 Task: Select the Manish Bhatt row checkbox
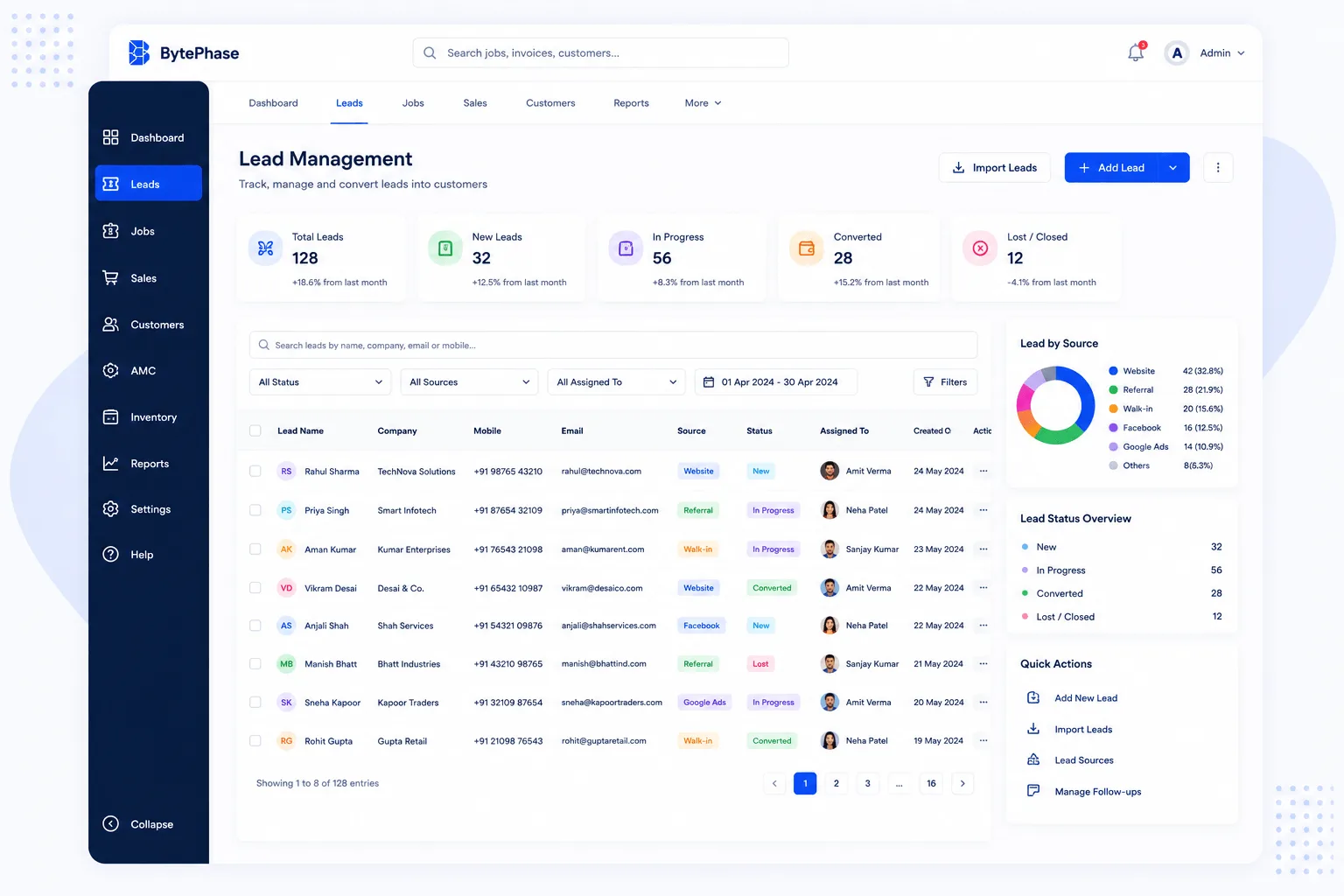(x=255, y=664)
